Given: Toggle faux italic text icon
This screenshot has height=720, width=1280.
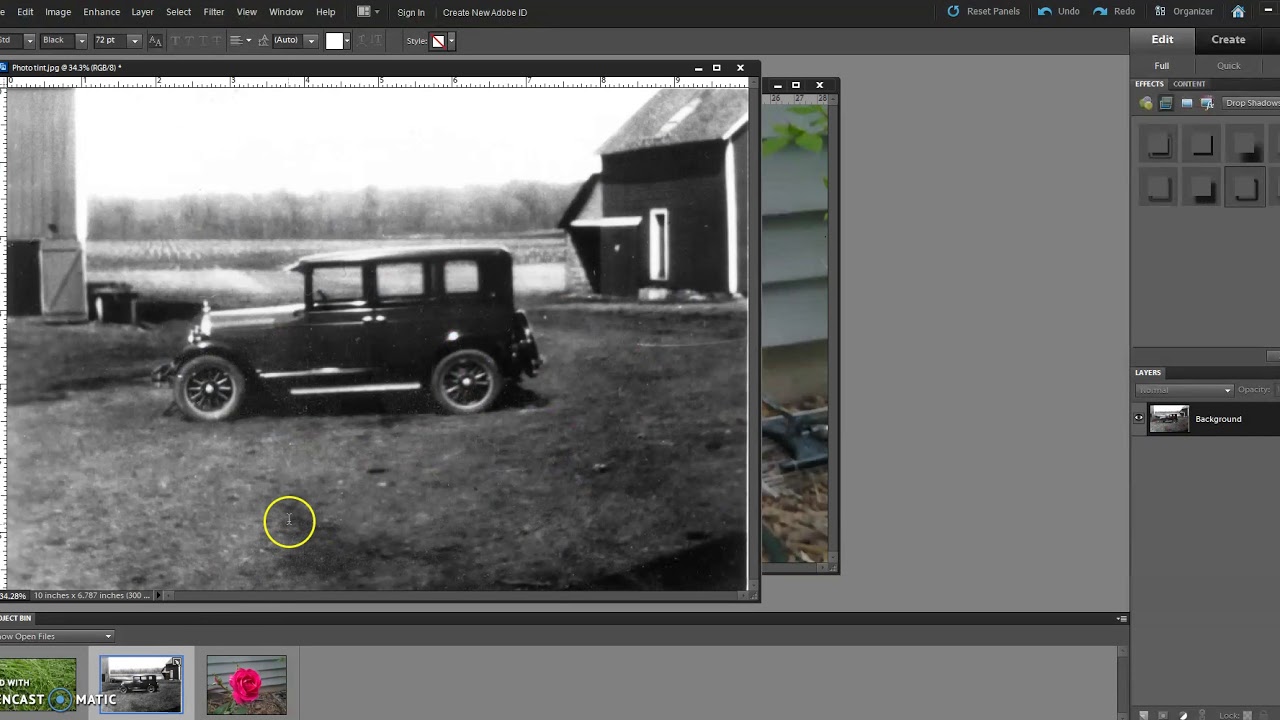Looking at the screenshot, I should [190, 40].
